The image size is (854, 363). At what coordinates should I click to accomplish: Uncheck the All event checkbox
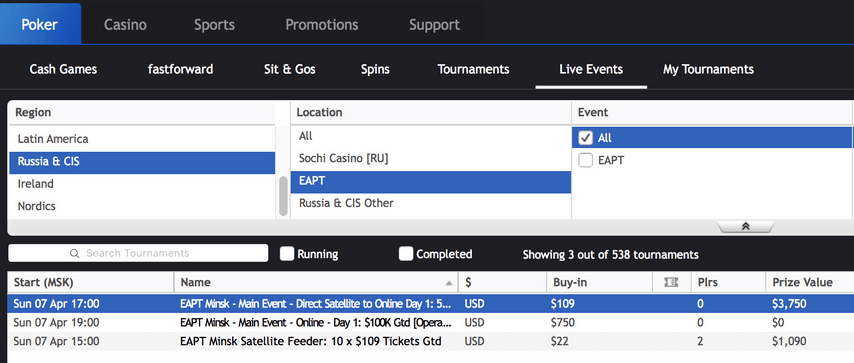(585, 138)
